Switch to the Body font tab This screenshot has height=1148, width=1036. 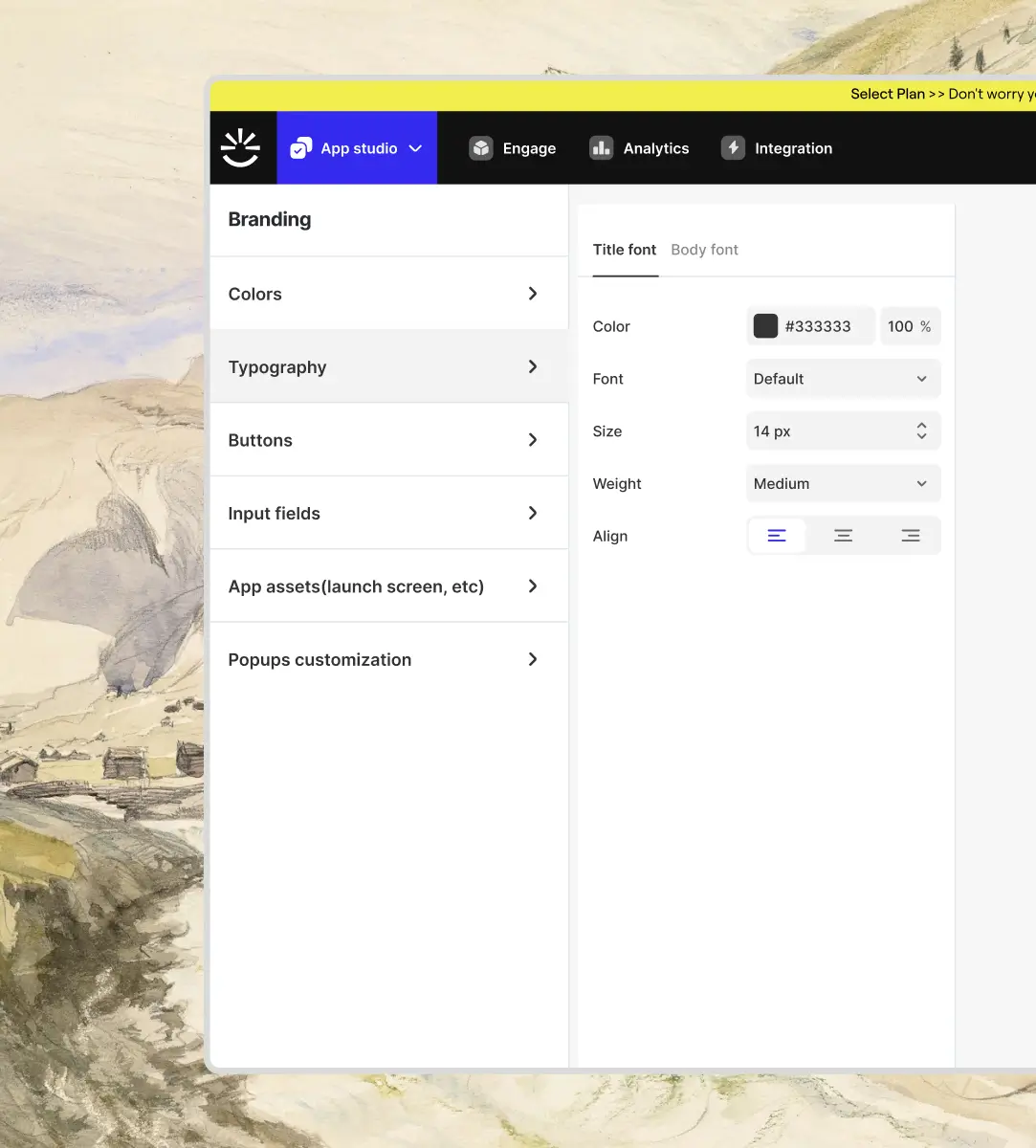click(x=705, y=250)
